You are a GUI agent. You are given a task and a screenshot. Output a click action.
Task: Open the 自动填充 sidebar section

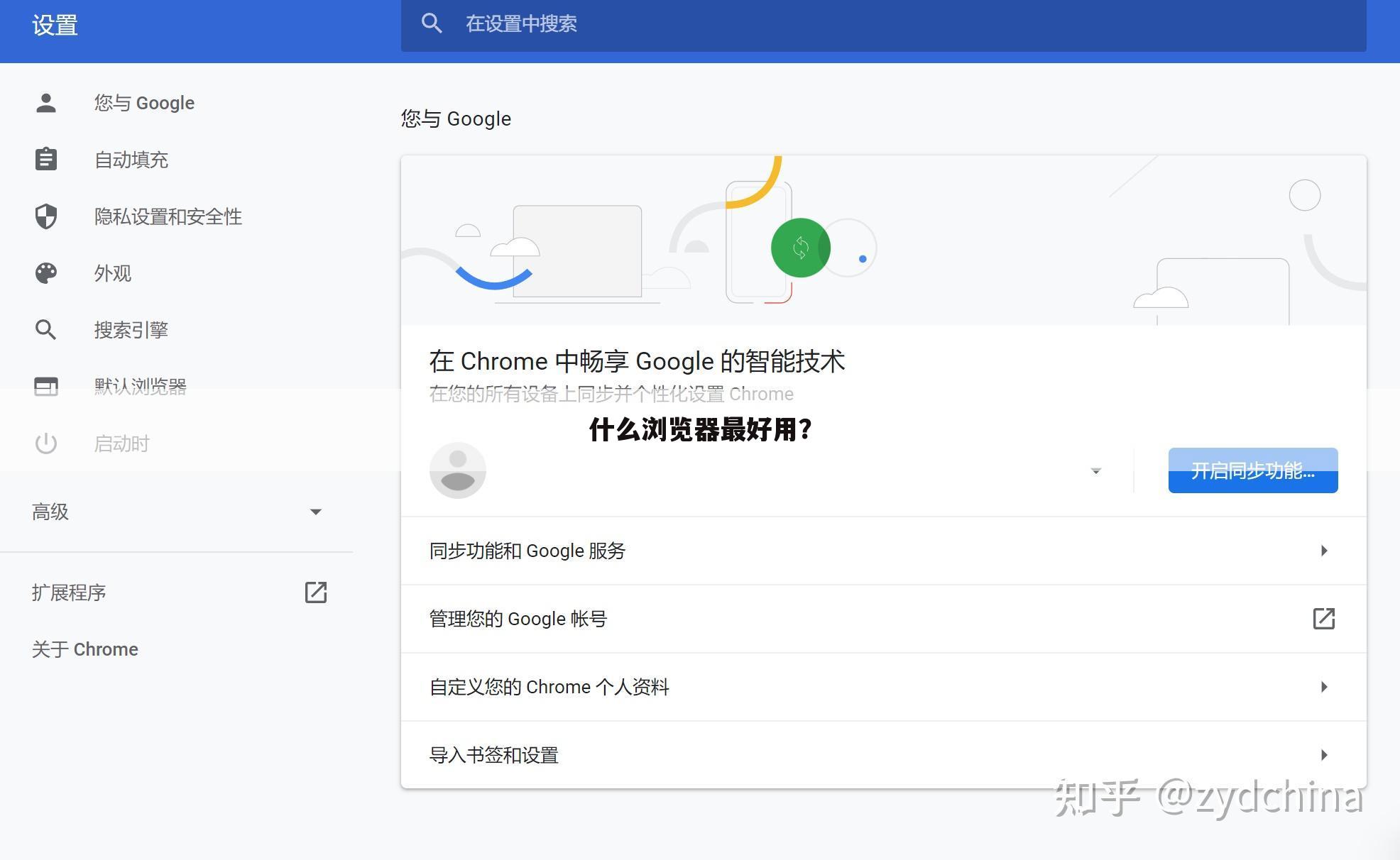pyautogui.click(x=131, y=160)
